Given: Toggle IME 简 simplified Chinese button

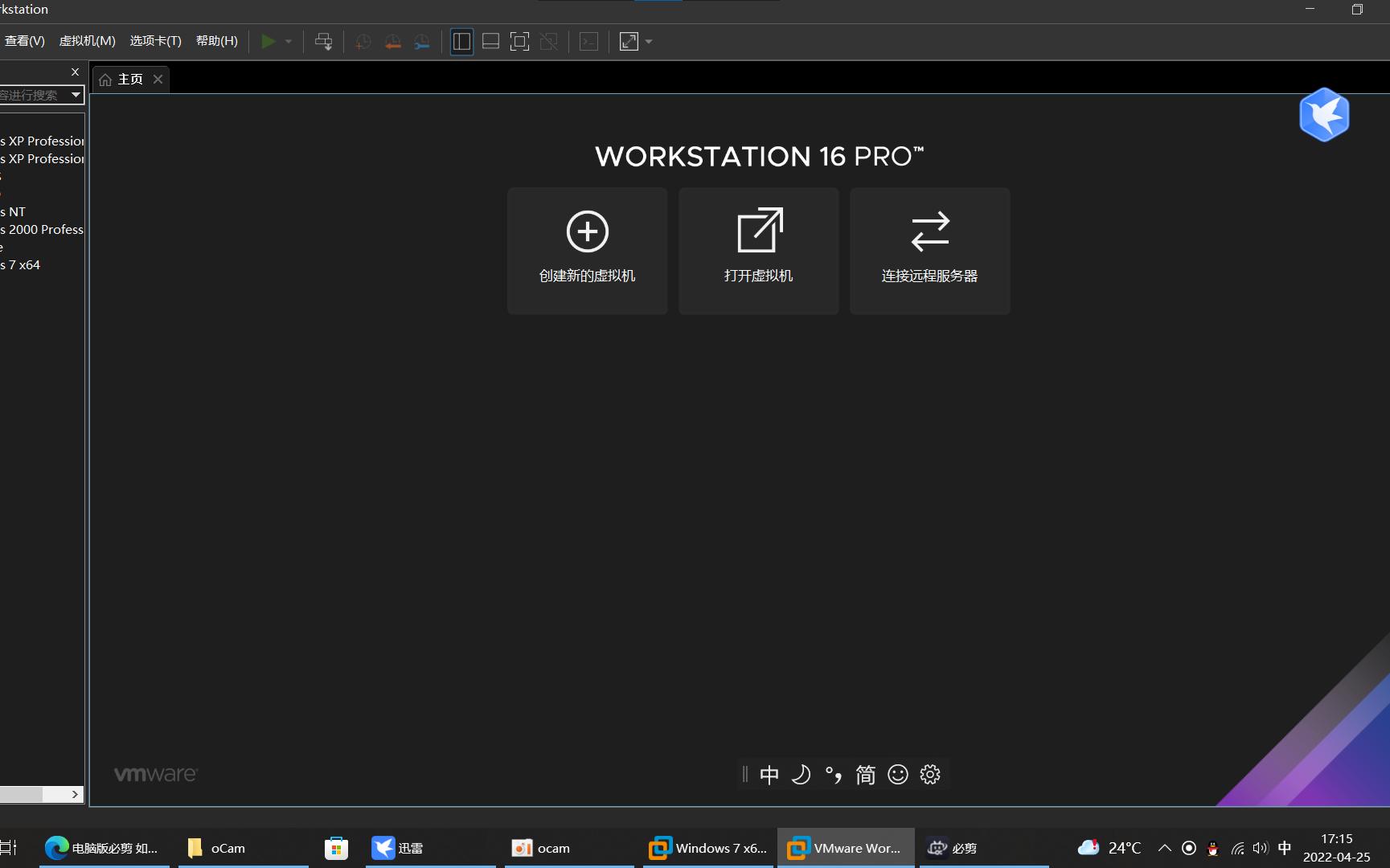Looking at the screenshot, I should tap(865, 775).
